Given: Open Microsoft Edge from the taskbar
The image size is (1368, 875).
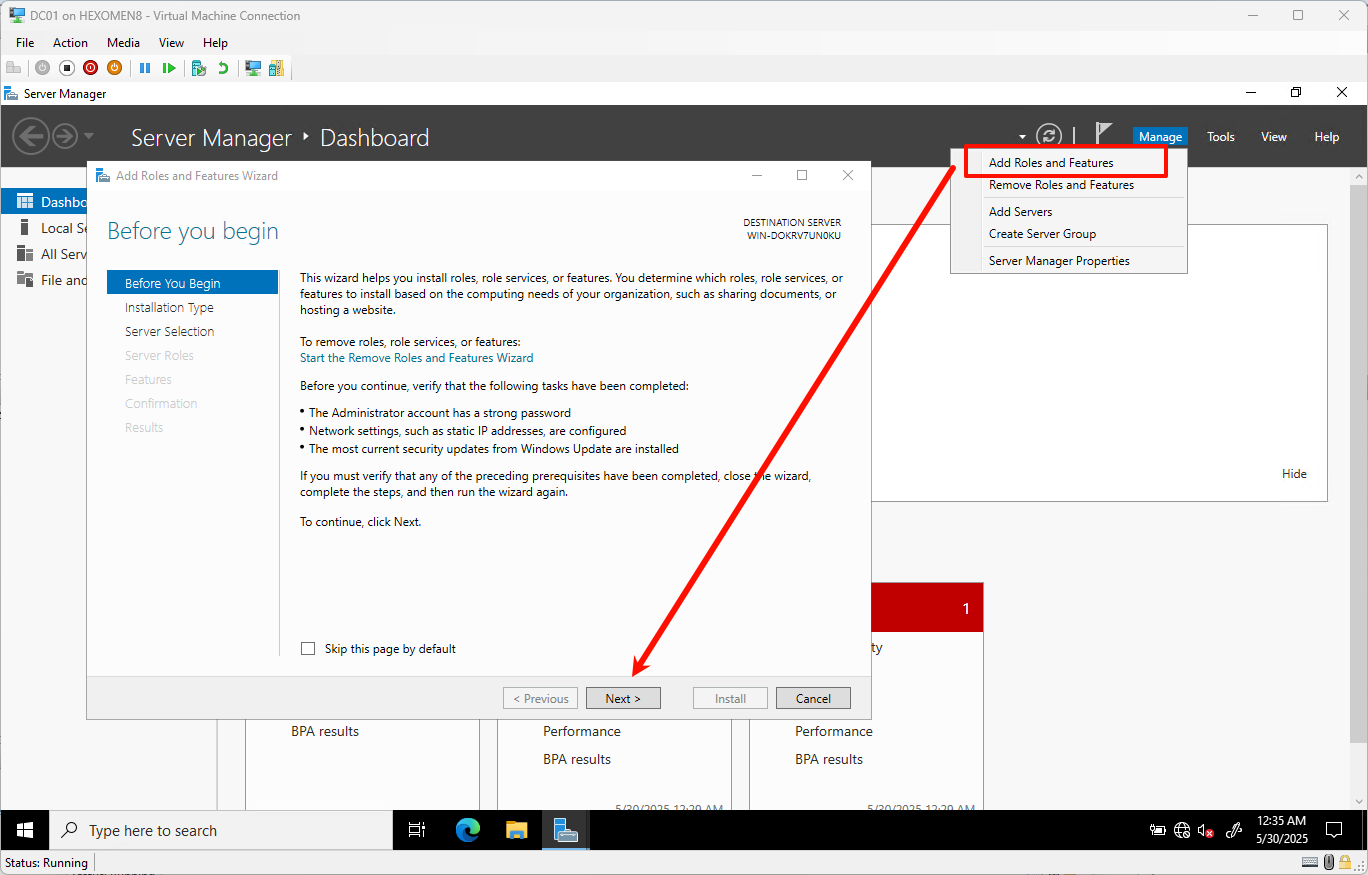Looking at the screenshot, I should click(x=468, y=830).
